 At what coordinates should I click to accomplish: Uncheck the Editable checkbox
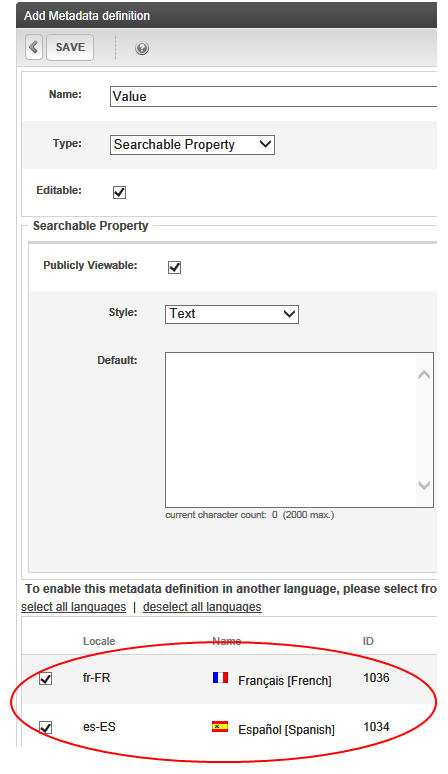(119, 192)
